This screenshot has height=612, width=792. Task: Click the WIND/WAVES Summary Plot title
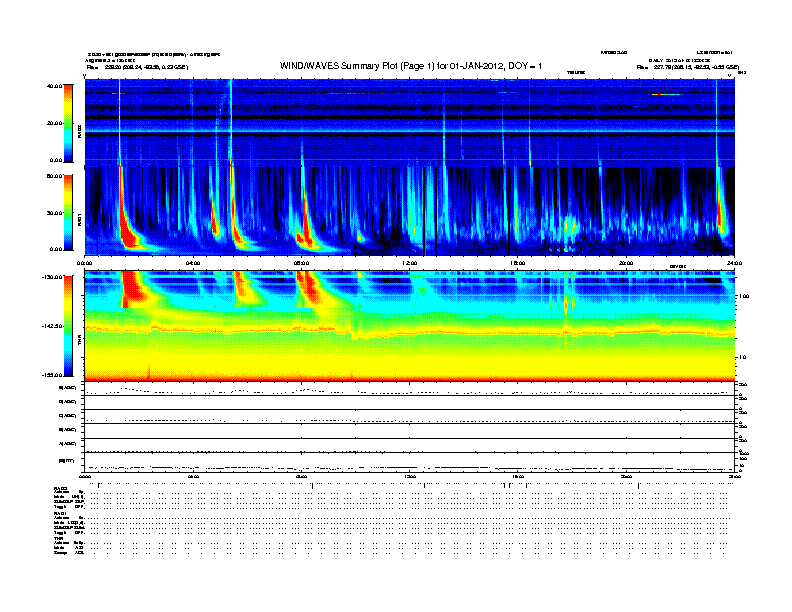coord(411,66)
